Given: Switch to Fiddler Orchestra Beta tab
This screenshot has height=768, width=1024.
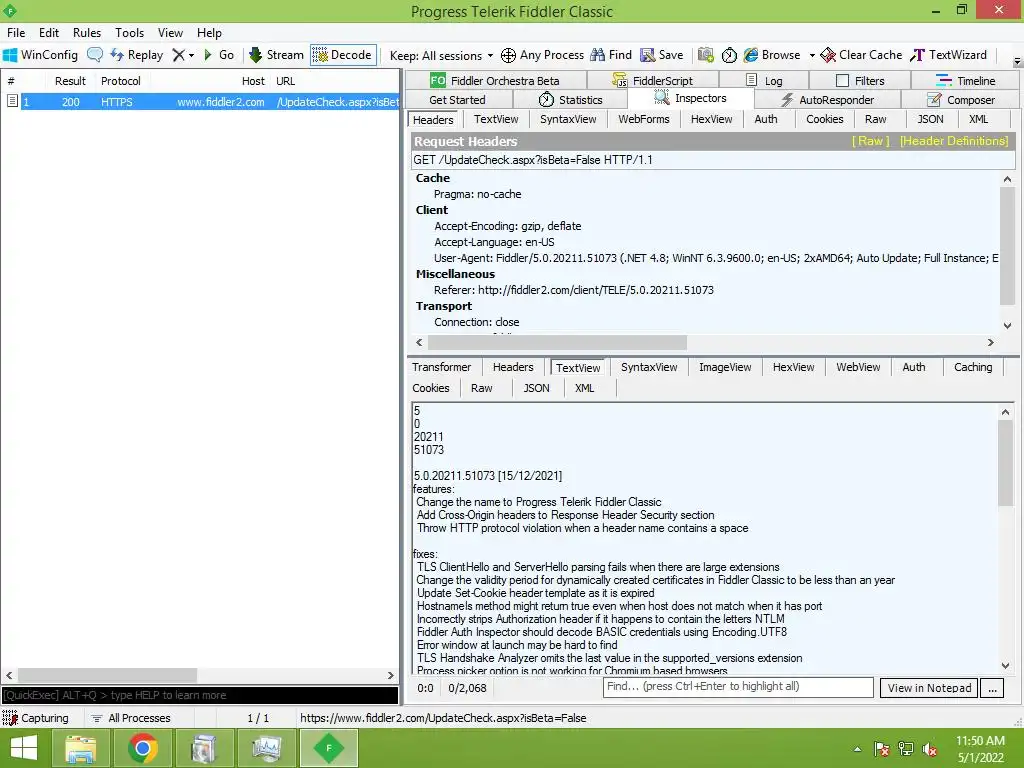Looking at the screenshot, I should point(494,80).
